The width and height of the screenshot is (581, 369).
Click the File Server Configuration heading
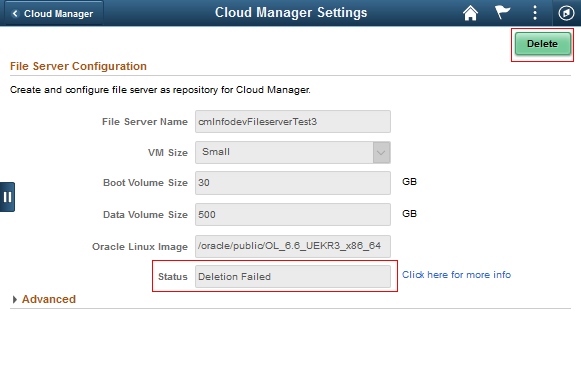(78, 66)
